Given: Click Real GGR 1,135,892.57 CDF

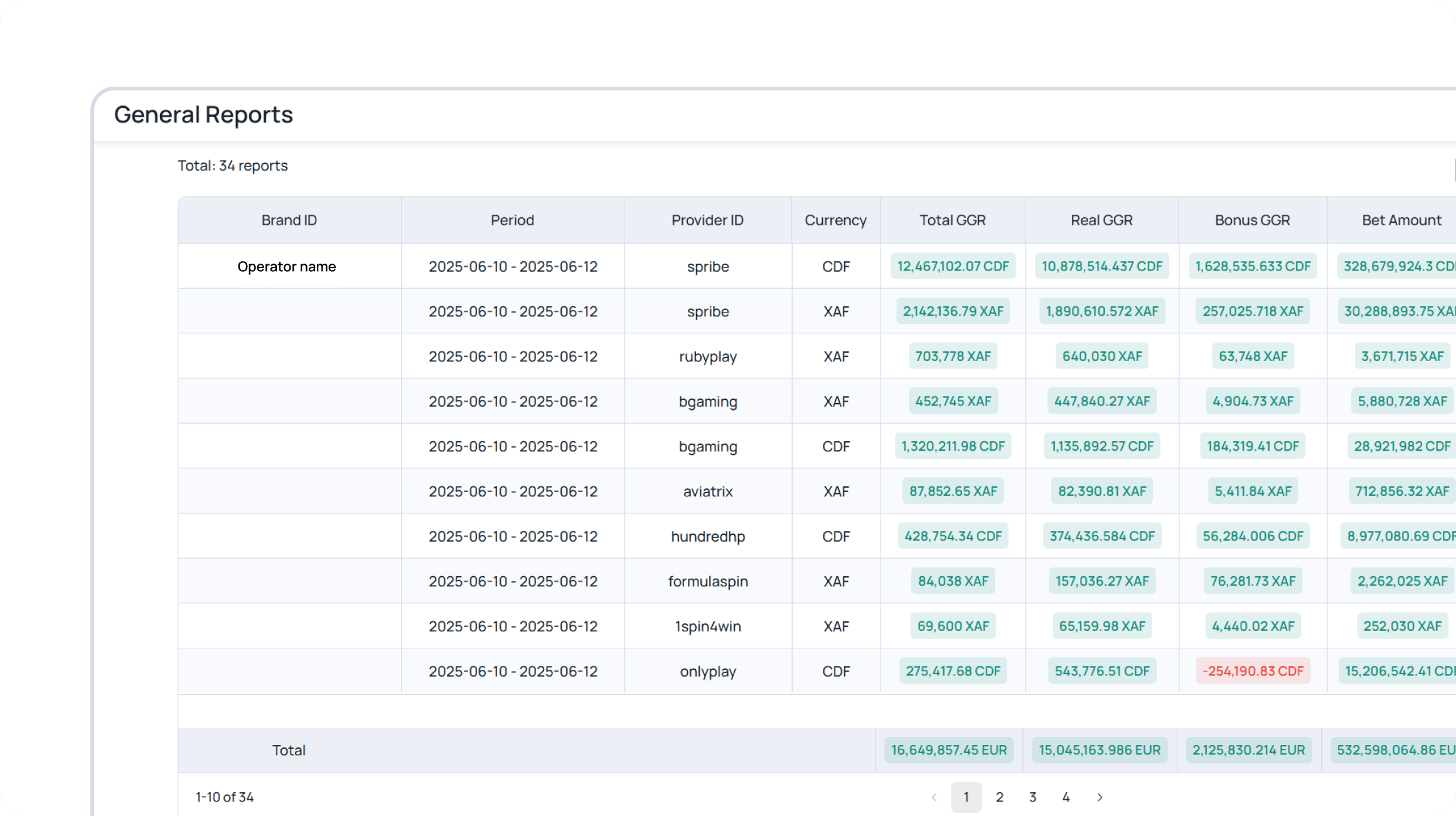Looking at the screenshot, I should click(x=1103, y=446).
